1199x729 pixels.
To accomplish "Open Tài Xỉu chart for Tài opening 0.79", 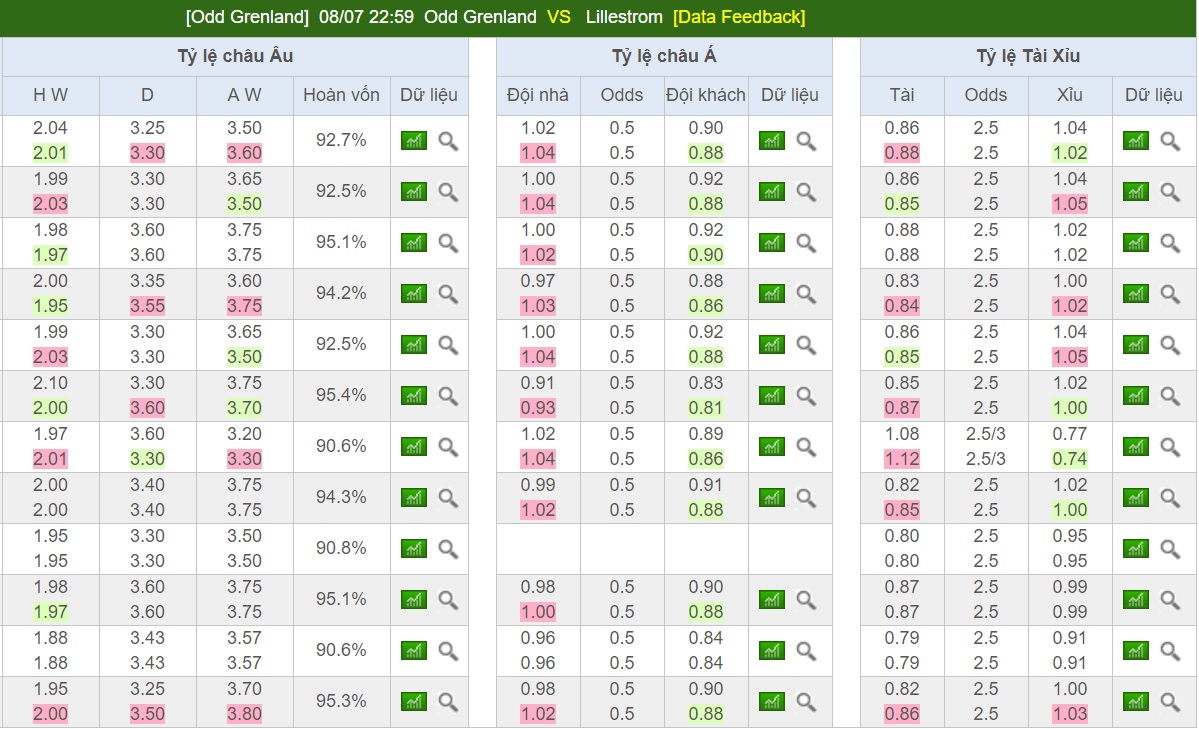I will click(x=1136, y=651).
